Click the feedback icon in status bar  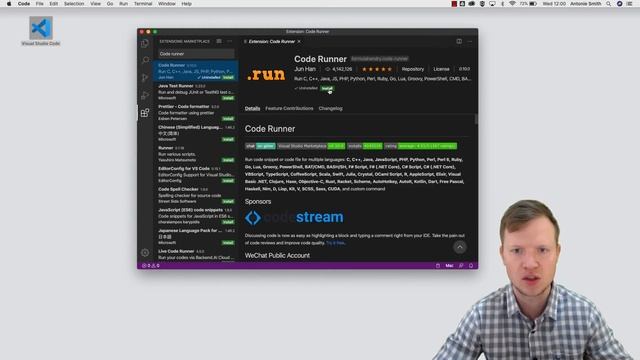coord(461,266)
